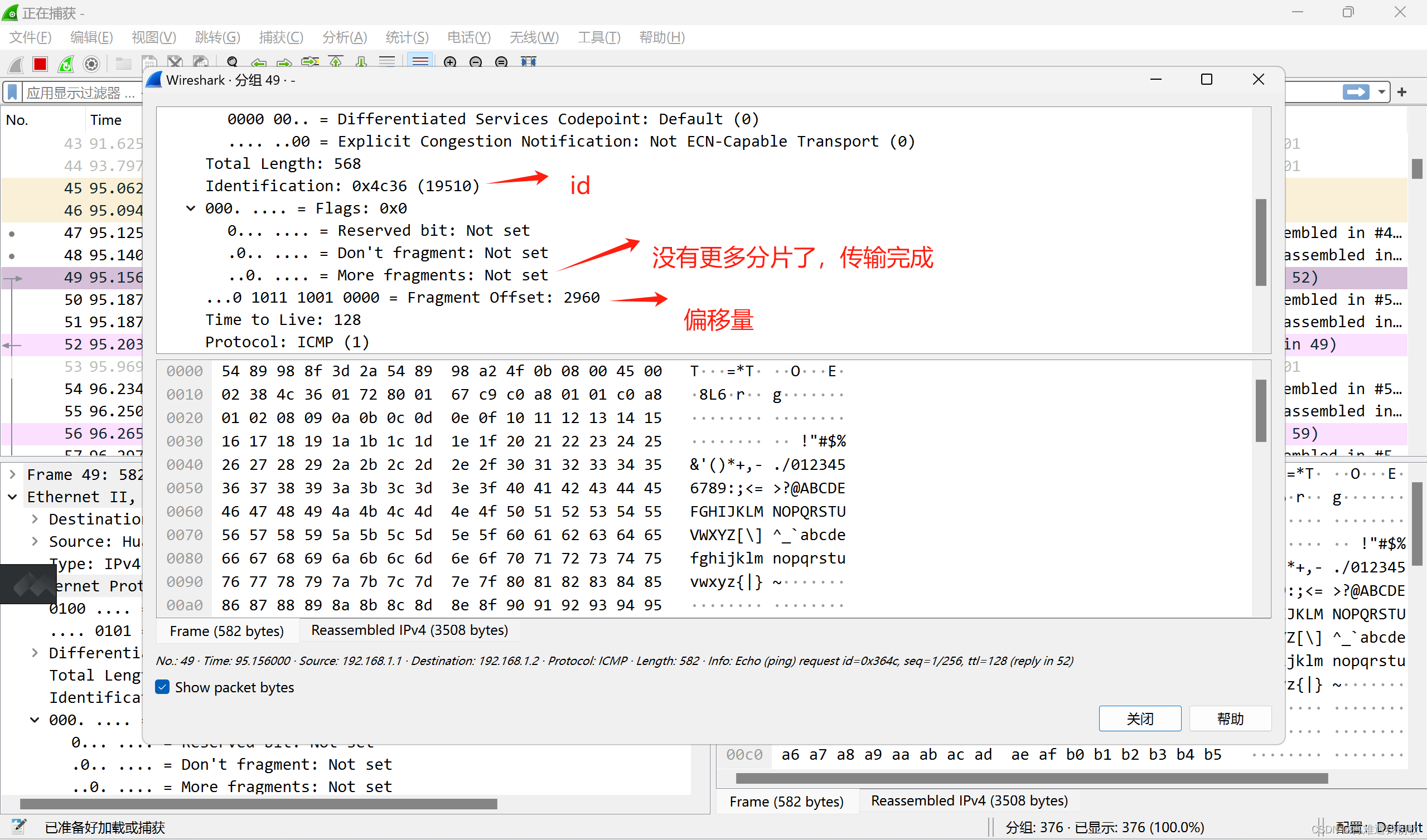Click the dialog details pane vertical scrollbar

point(1260,242)
